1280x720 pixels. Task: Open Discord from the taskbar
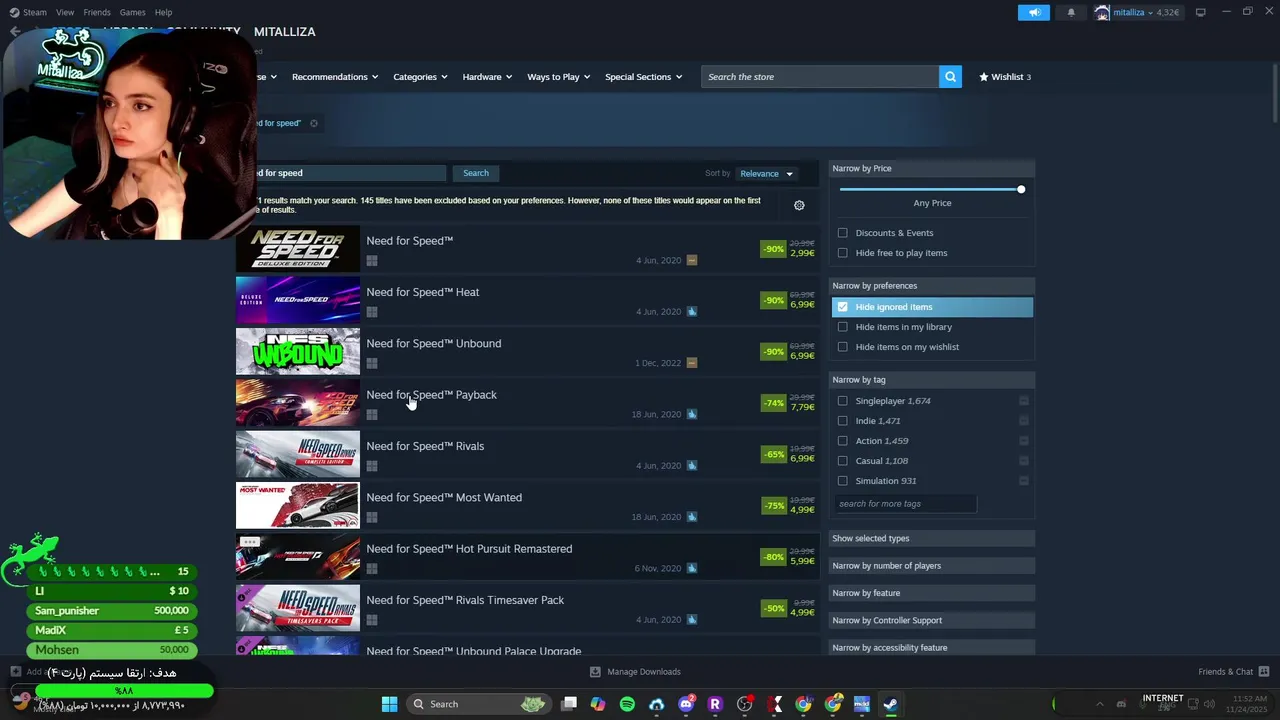pyautogui.click(x=686, y=704)
